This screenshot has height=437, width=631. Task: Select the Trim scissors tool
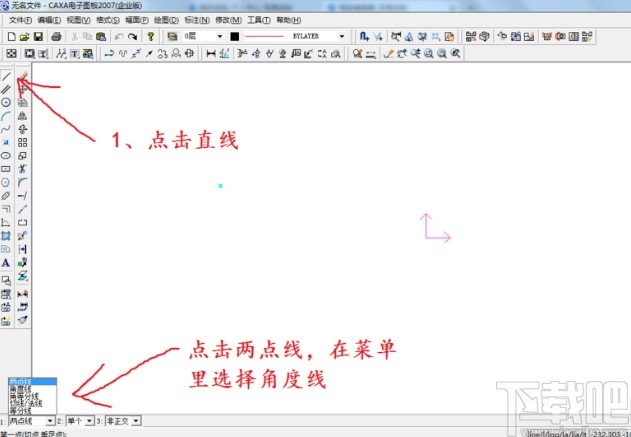23,169
